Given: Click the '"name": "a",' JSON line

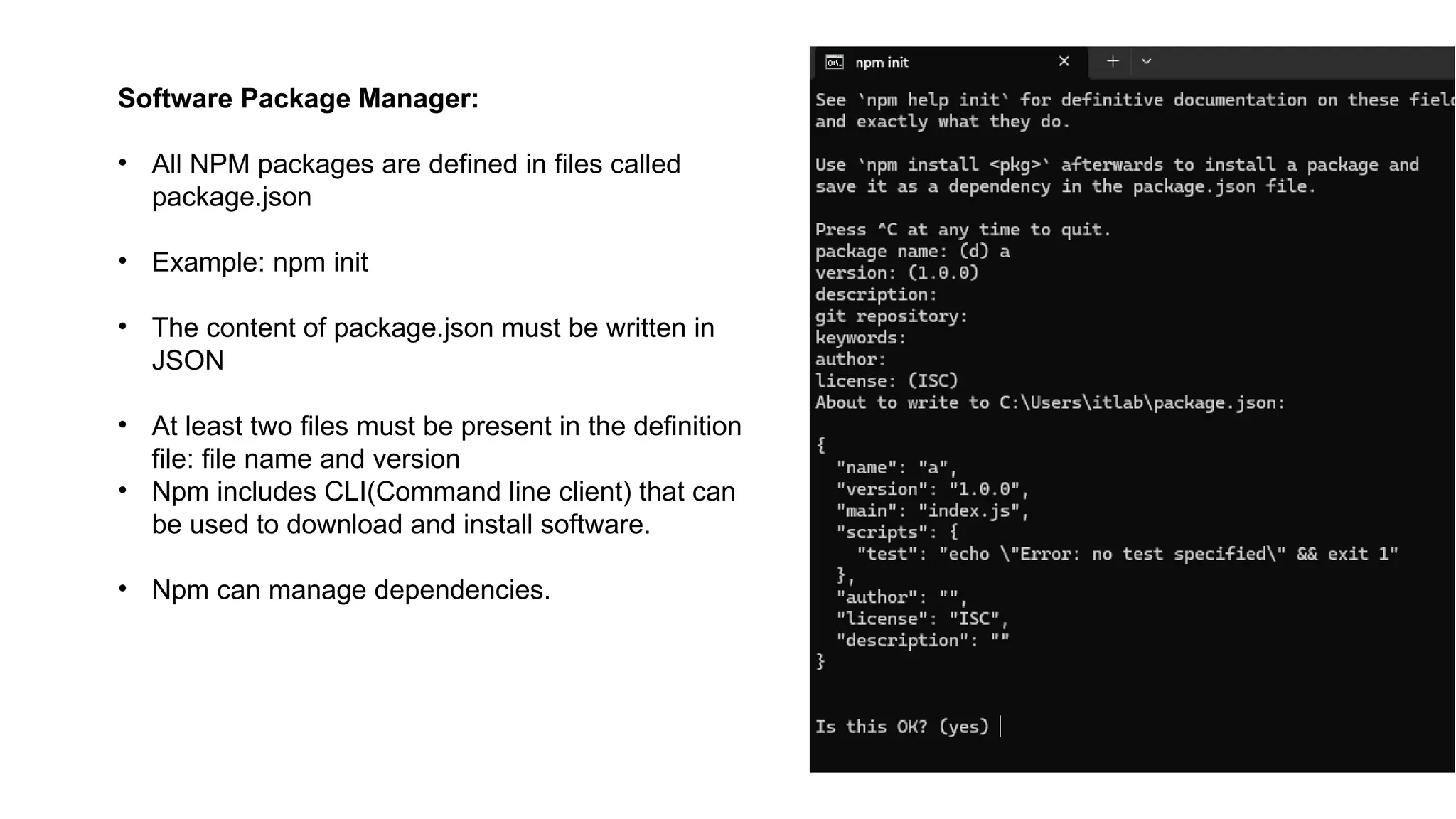Looking at the screenshot, I should [897, 468].
